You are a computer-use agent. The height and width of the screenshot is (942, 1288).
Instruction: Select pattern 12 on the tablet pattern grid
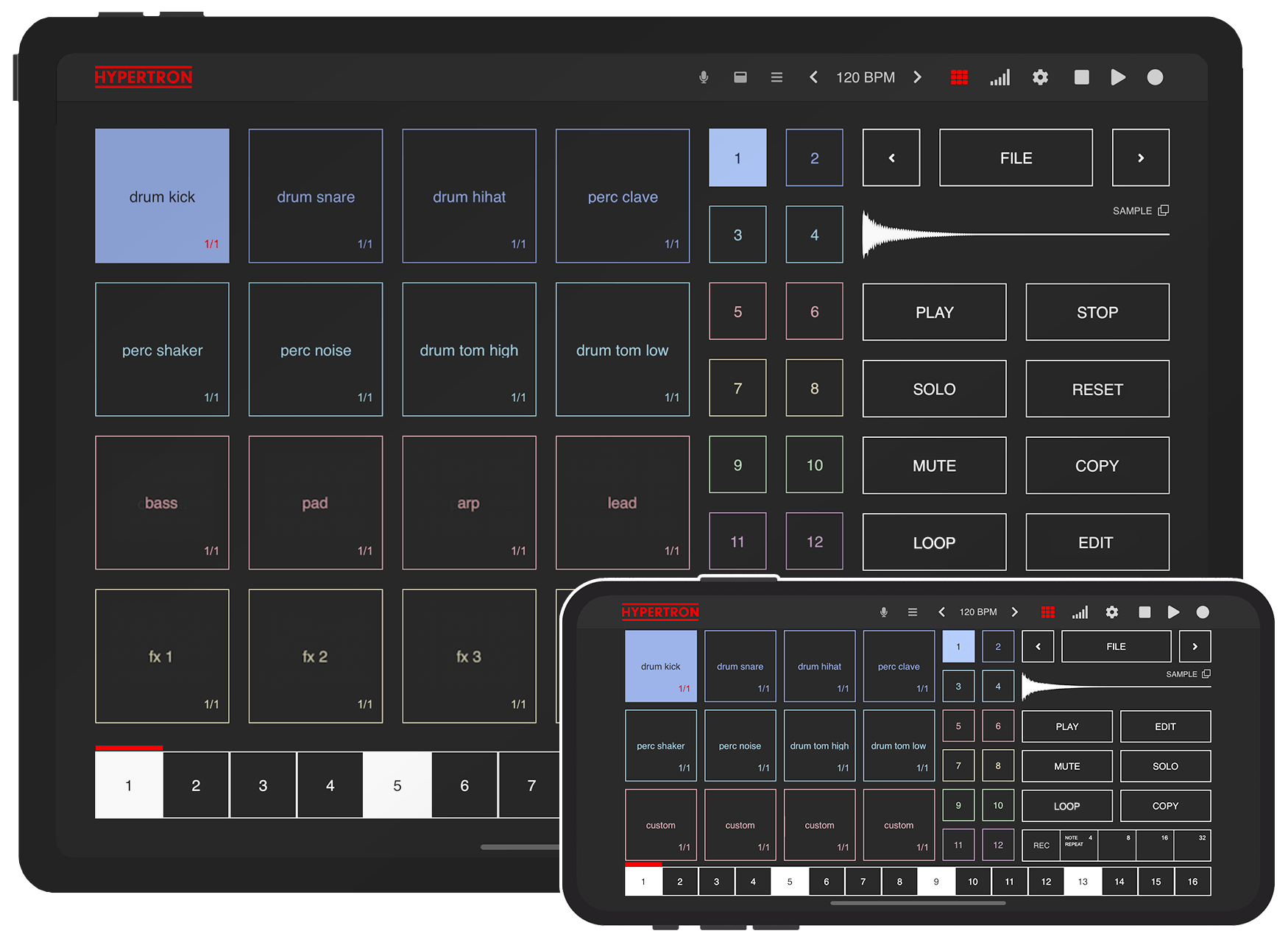tap(814, 542)
